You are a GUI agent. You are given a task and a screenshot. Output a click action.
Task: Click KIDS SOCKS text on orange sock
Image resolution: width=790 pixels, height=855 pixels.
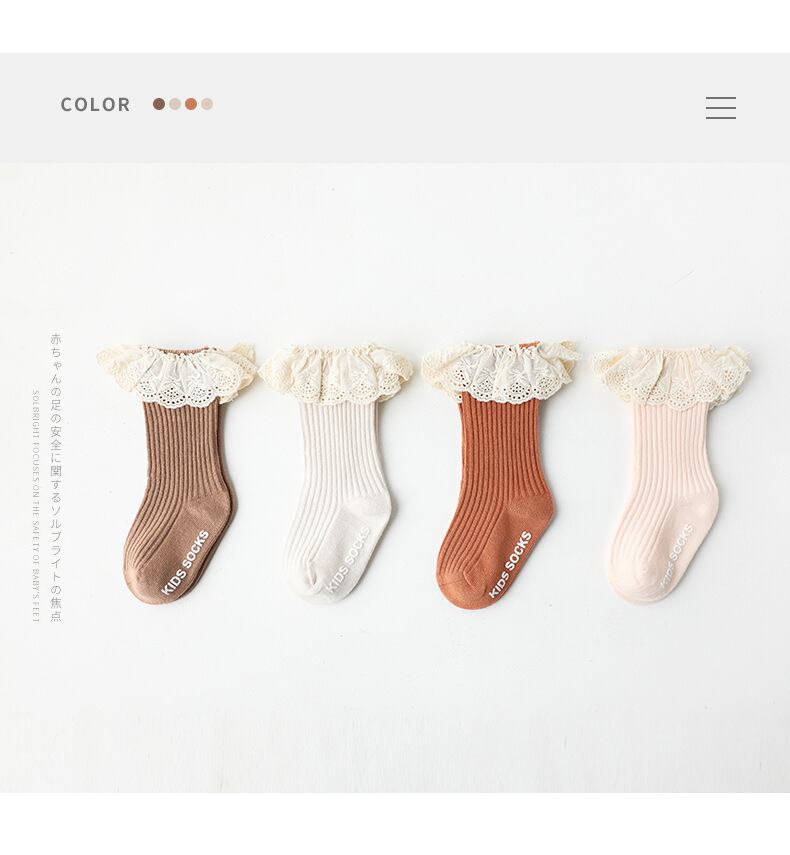point(510,564)
